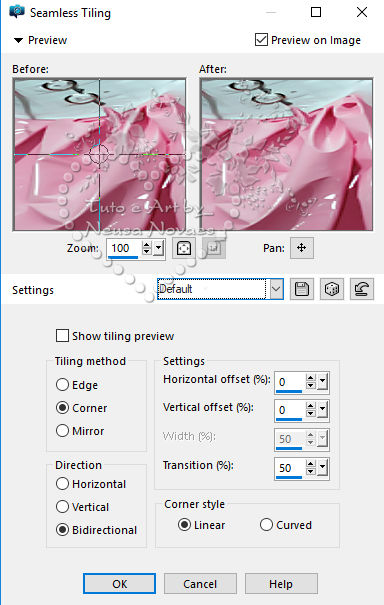Click the Fit image to window icon
This screenshot has width=384, height=605.
[x=184, y=248]
